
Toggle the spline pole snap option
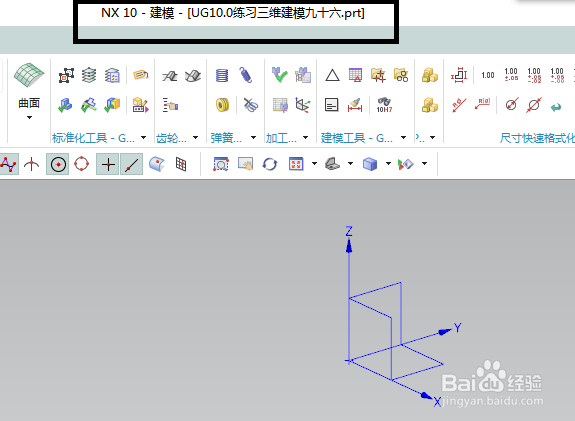(x=9, y=164)
